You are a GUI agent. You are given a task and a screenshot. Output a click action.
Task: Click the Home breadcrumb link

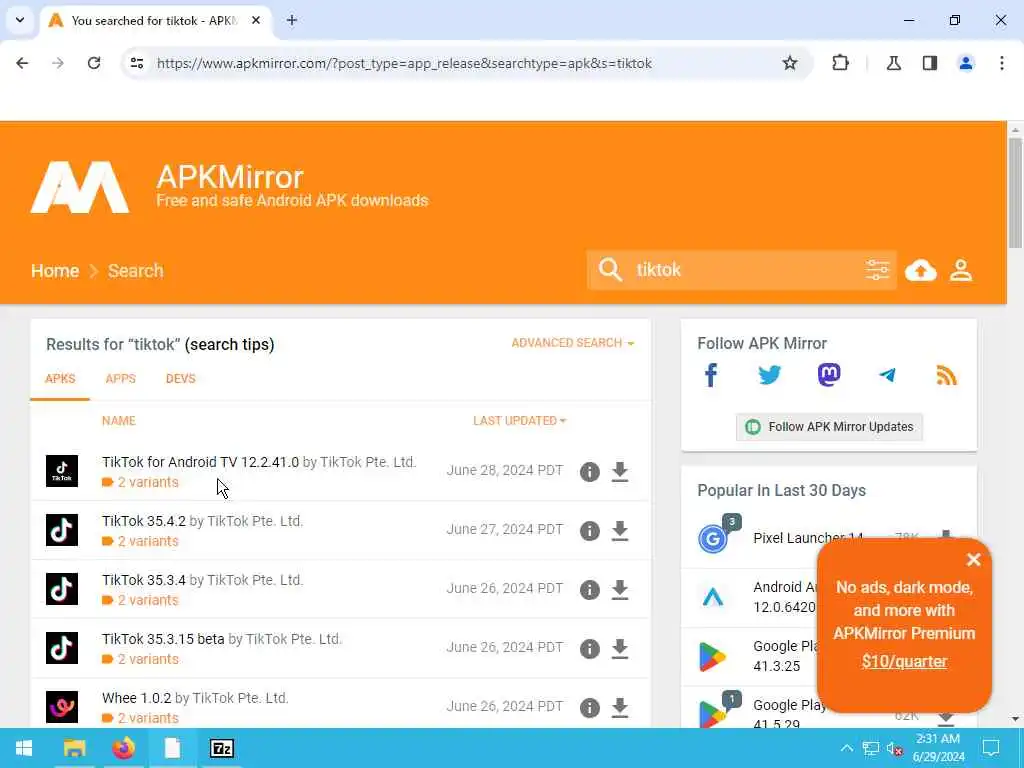pos(55,270)
